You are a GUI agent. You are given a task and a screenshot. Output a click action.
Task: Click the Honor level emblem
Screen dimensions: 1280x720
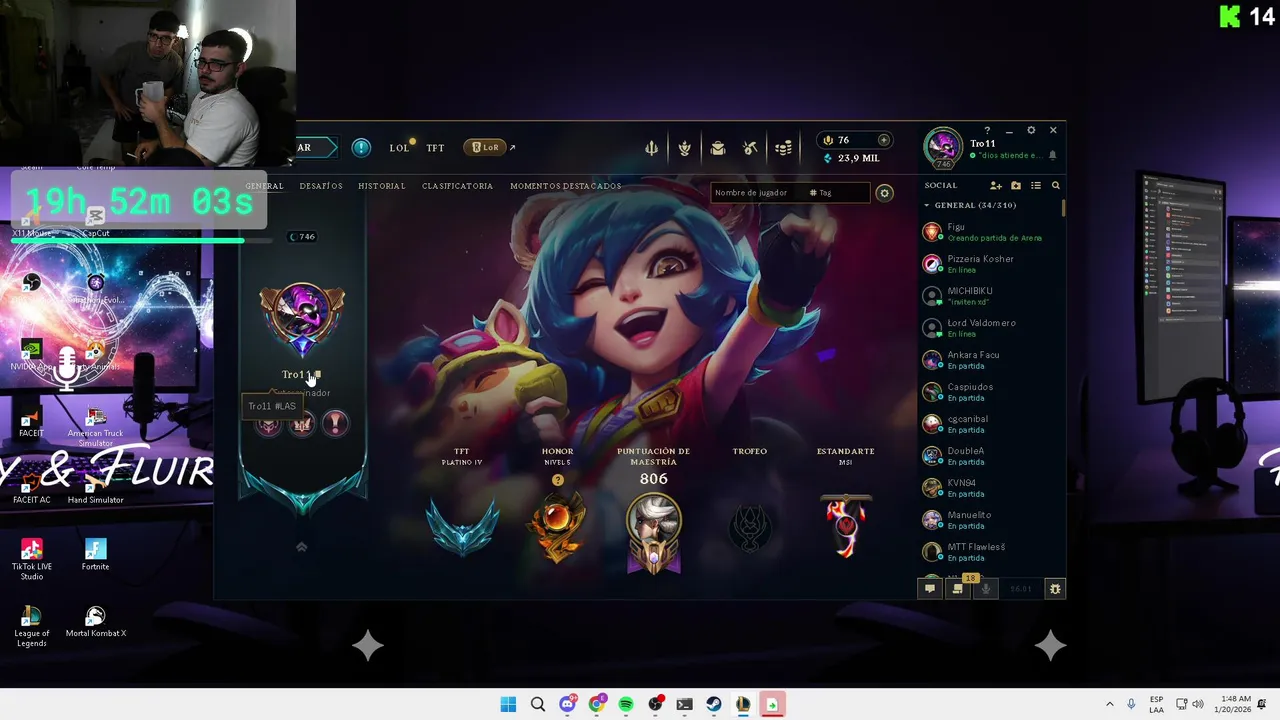[557, 529]
